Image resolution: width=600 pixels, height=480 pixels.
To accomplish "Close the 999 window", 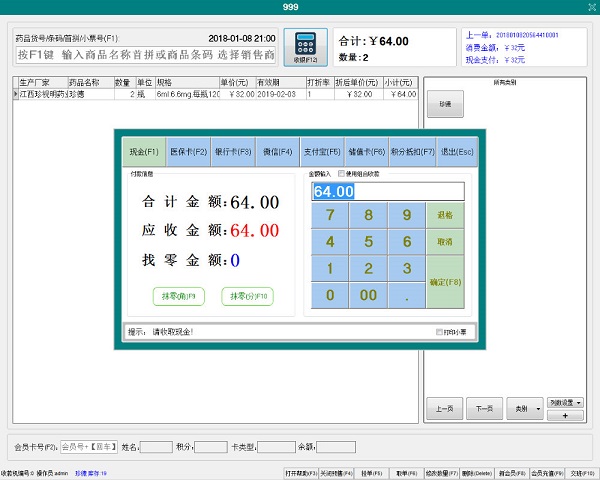I will coord(592,7).
